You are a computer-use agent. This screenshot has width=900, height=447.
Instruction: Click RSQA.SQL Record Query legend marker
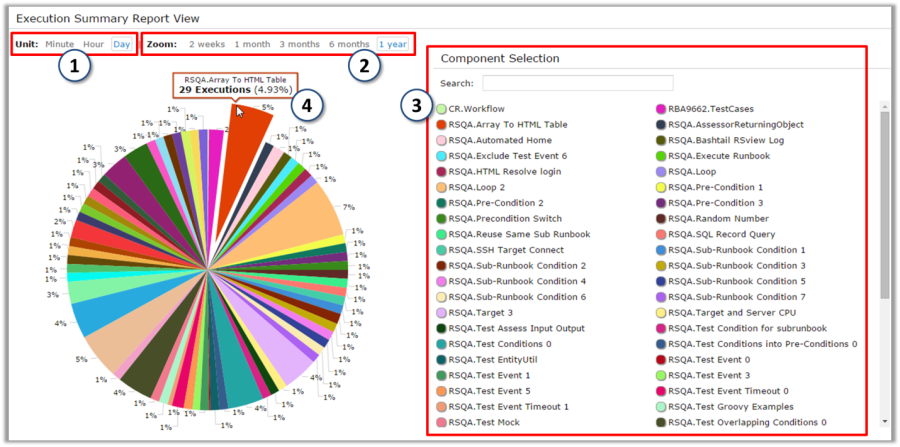coord(661,234)
